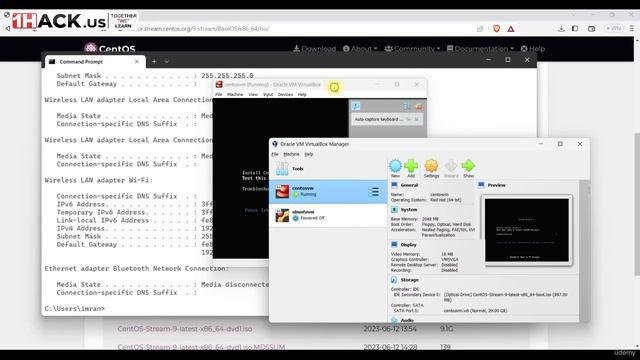This screenshot has height=360, width=640.
Task: Click the notification center icon in VM window
Action: point(356,106)
